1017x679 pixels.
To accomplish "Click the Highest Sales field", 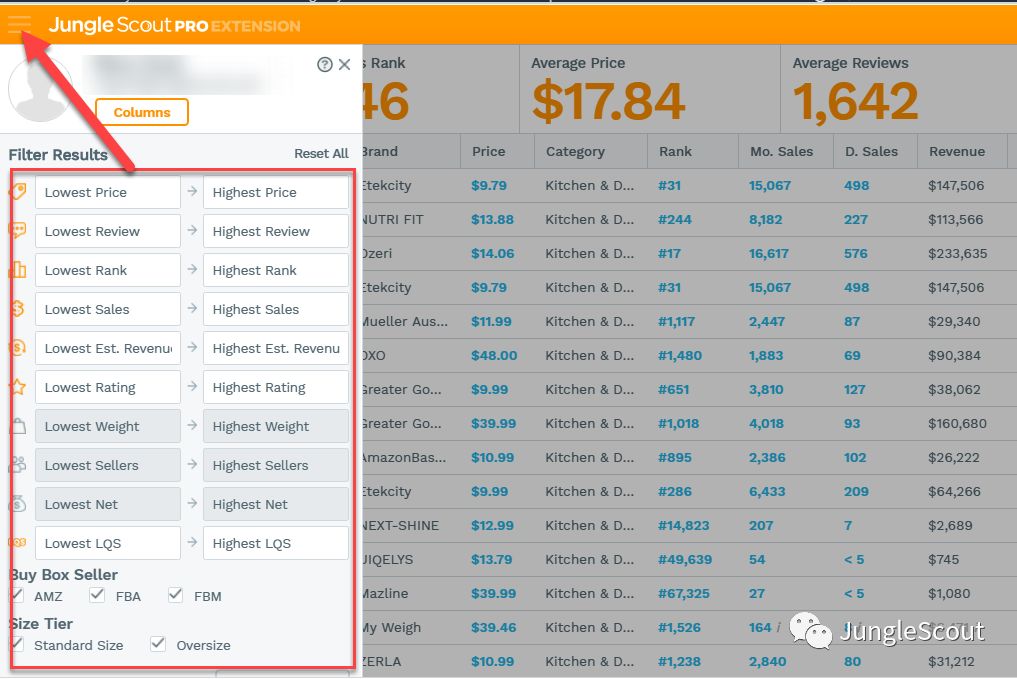I will pos(276,309).
